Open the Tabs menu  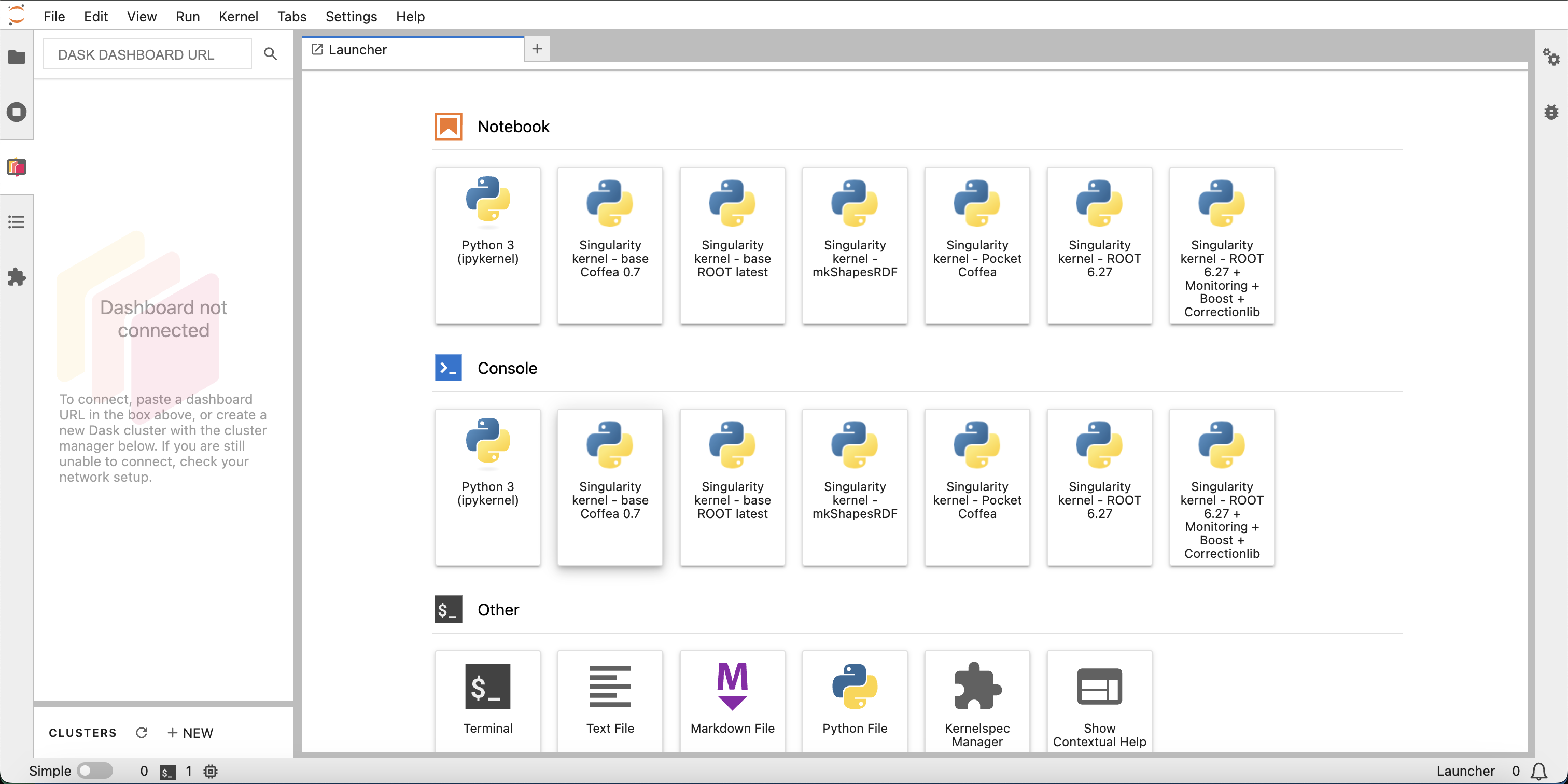pyautogui.click(x=291, y=17)
